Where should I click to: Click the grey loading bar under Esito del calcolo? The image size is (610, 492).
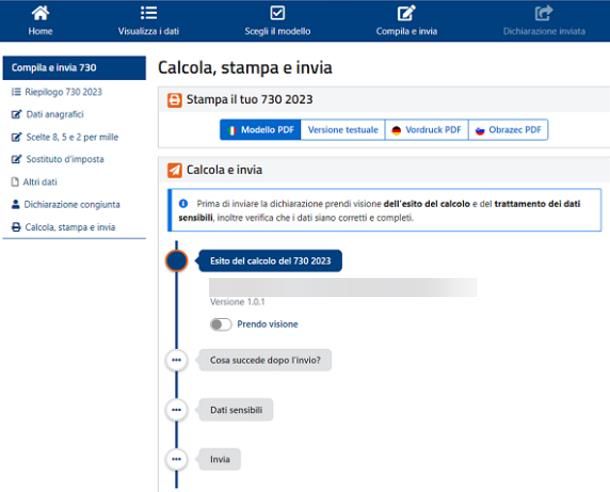click(x=343, y=288)
